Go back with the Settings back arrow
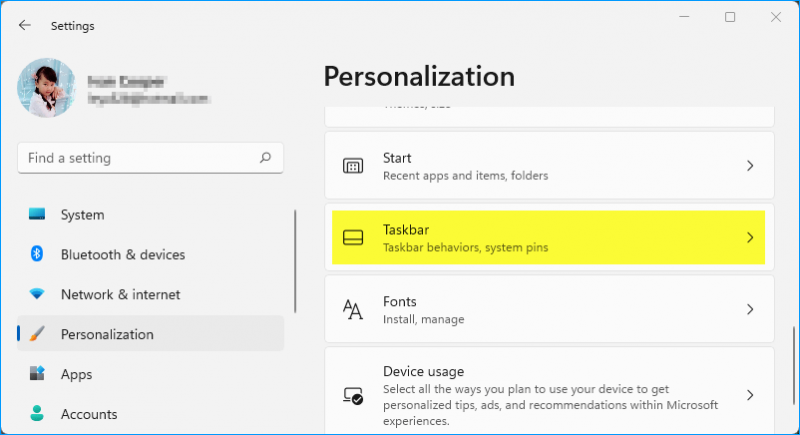Image resolution: width=800 pixels, height=435 pixels. (x=24, y=25)
